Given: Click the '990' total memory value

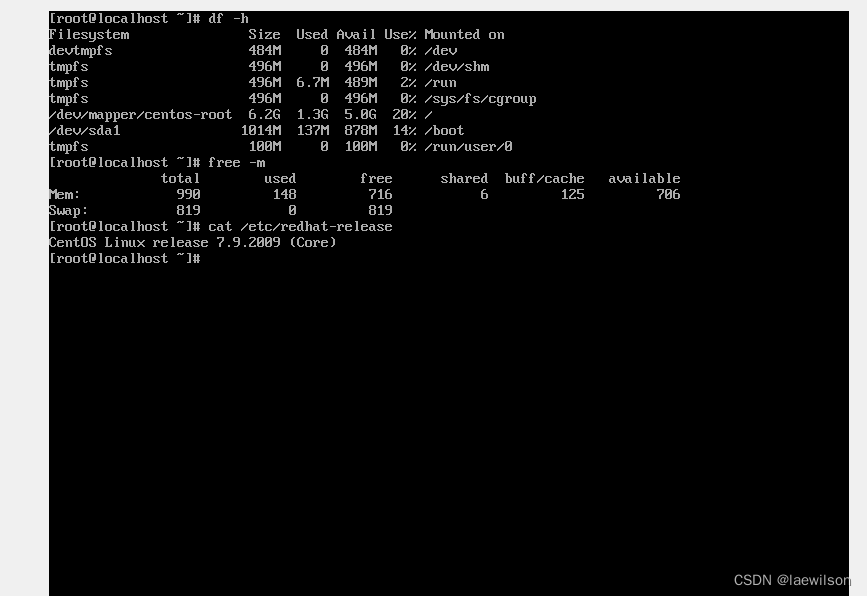Looking at the screenshot, I should pos(189,195).
